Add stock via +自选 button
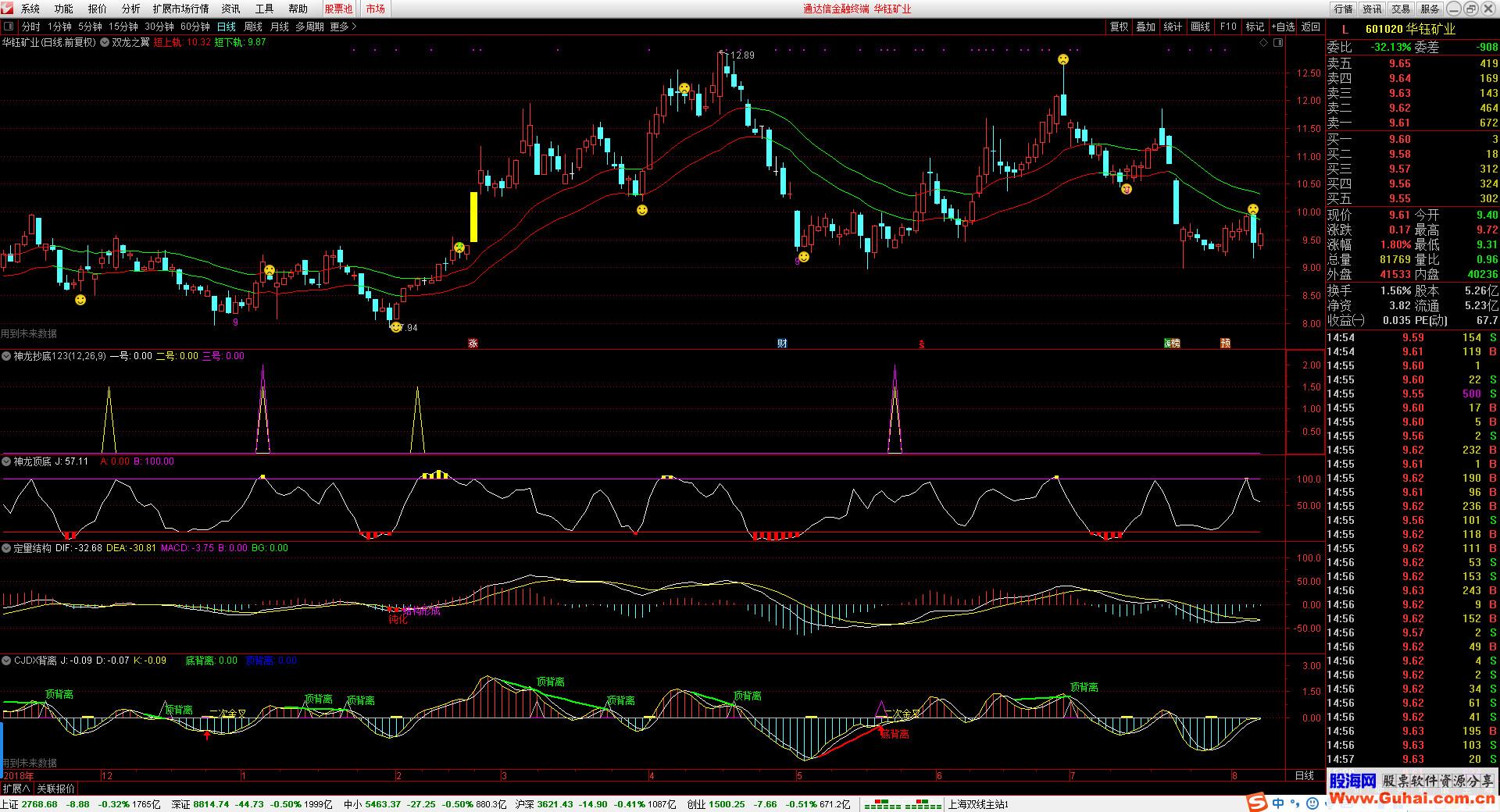This screenshot has width=1500, height=812. (1284, 27)
